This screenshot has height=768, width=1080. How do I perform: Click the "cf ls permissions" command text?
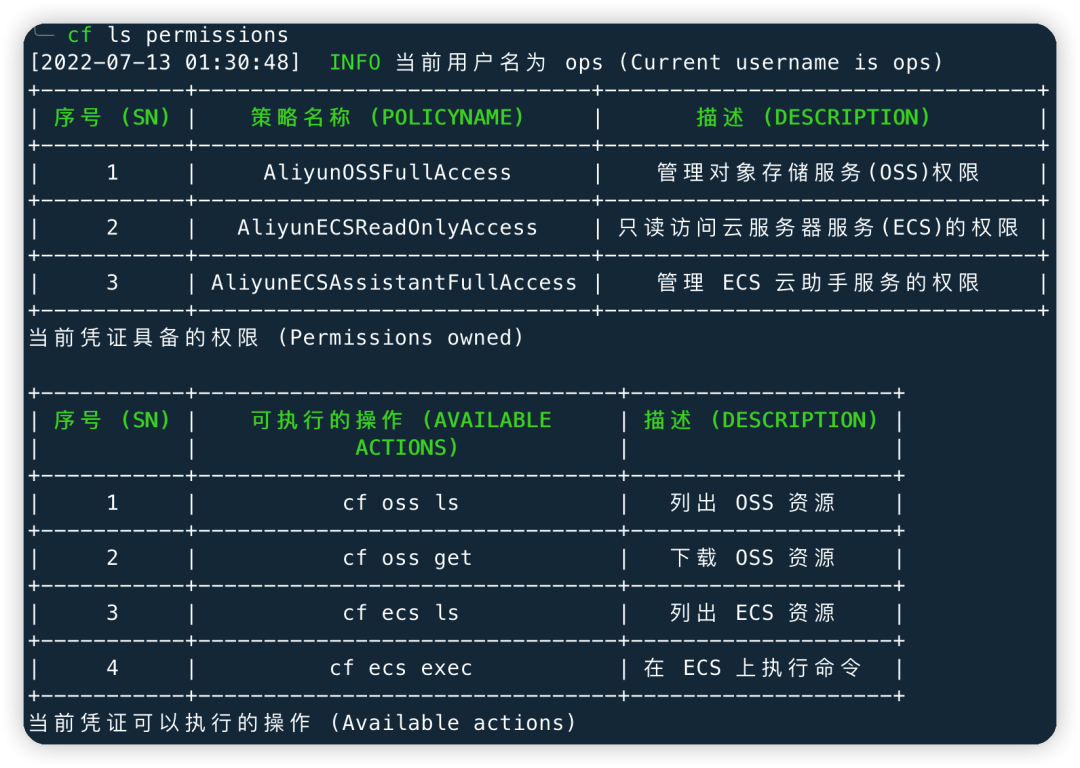178,36
